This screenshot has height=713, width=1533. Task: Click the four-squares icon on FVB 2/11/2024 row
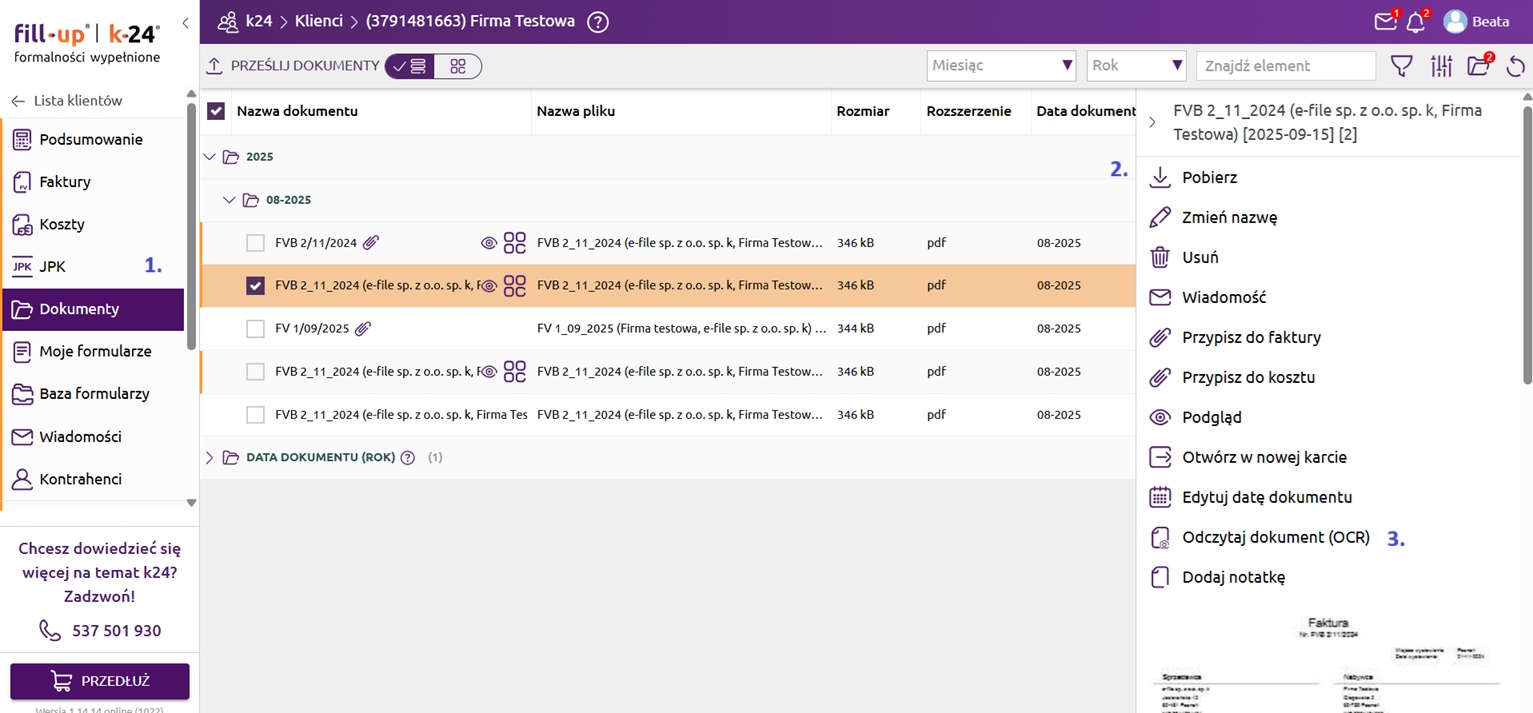coord(514,242)
